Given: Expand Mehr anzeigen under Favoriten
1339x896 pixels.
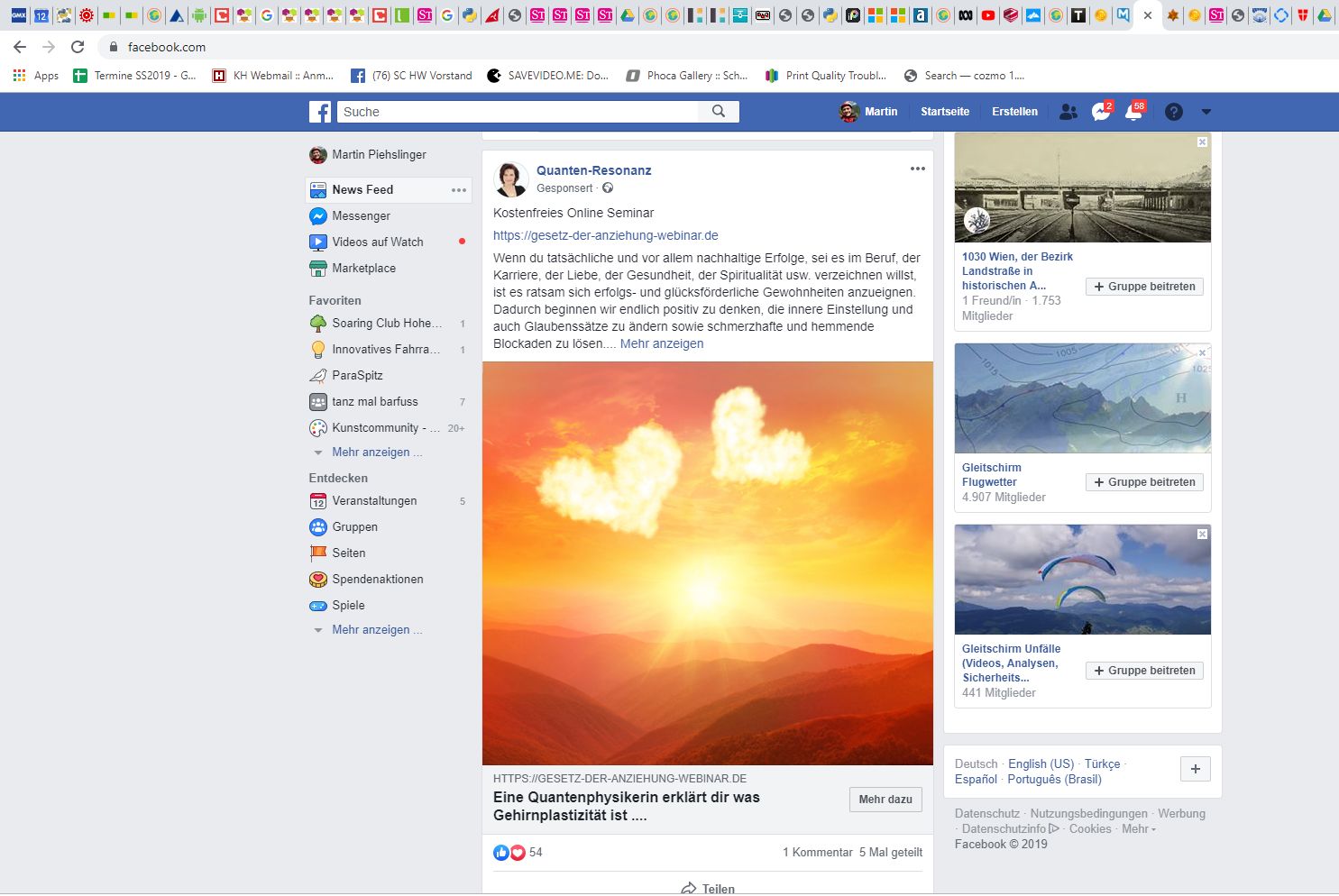Looking at the screenshot, I should [x=371, y=452].
